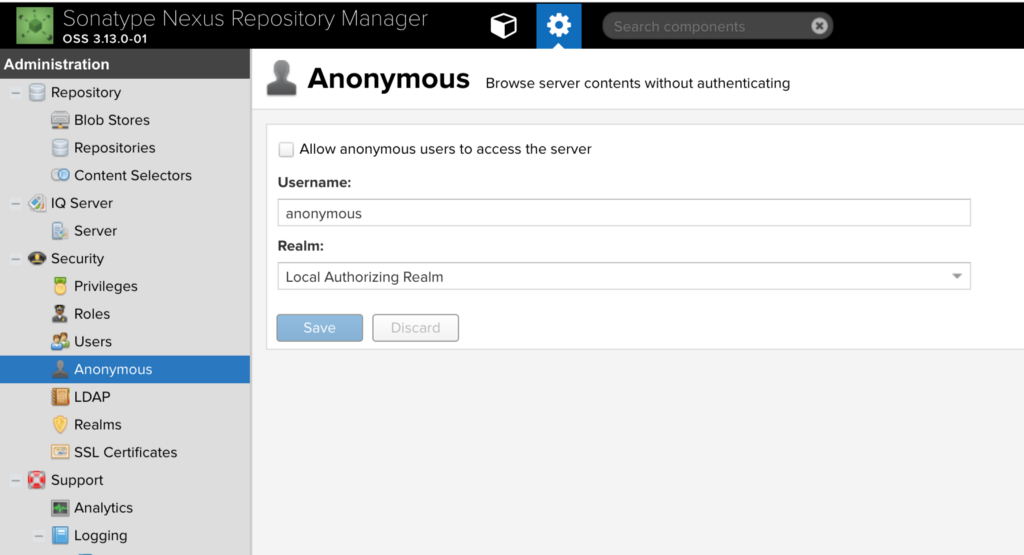Click the Privileges medal icon
1024x555 pixels.
click(x=60, y=286)
